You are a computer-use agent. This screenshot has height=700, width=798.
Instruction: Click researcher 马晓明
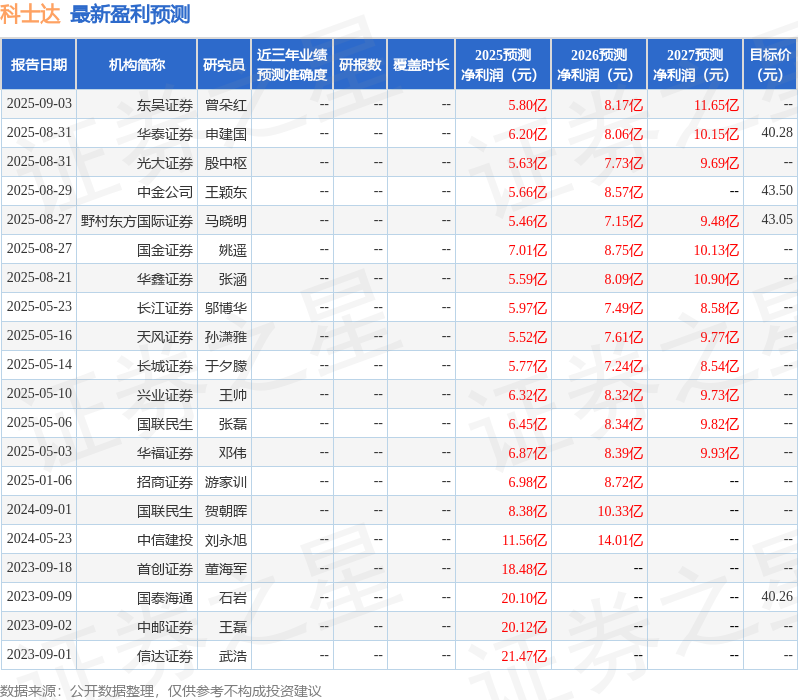tap(226, 221)
